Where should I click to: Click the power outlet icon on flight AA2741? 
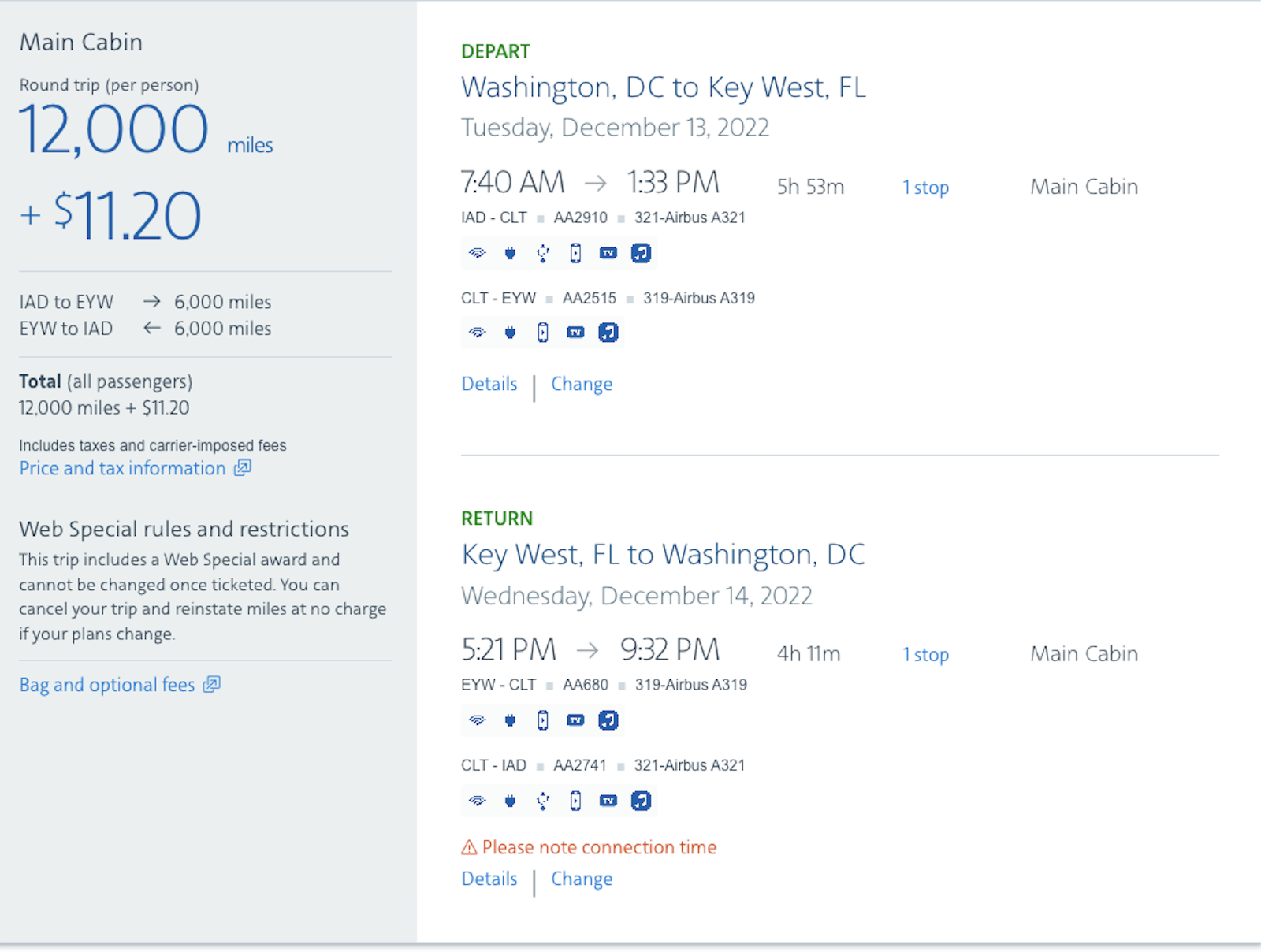(510, 801)
